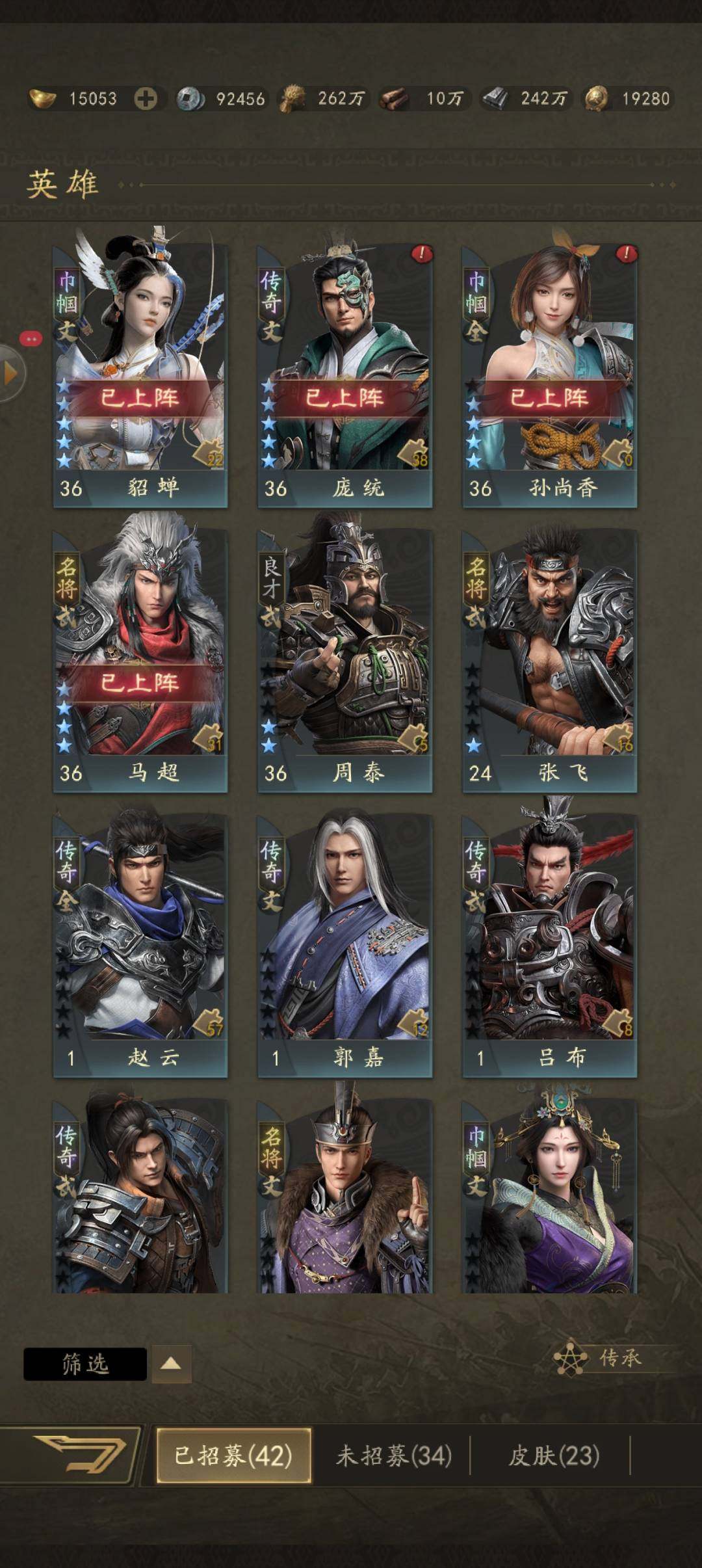
Task: Open 赵云 hero card
Action: 140,946
